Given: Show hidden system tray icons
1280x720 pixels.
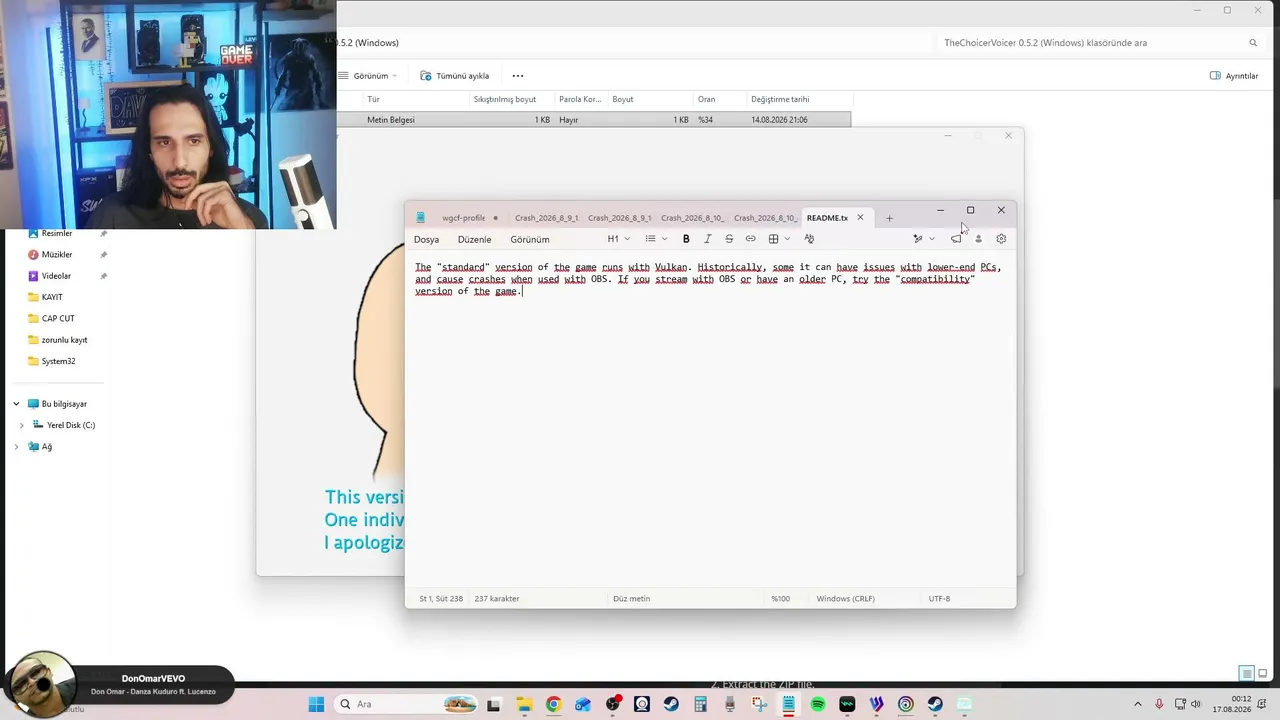Looking at the screenshot, I should click(x=1137, y=704).
